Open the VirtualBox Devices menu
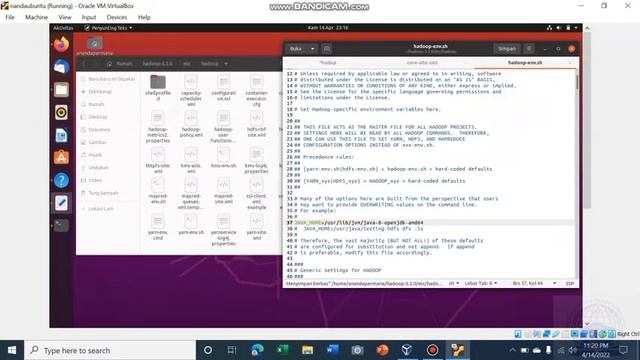The height and width of the screenshot is (360, 640). (117, 17)
